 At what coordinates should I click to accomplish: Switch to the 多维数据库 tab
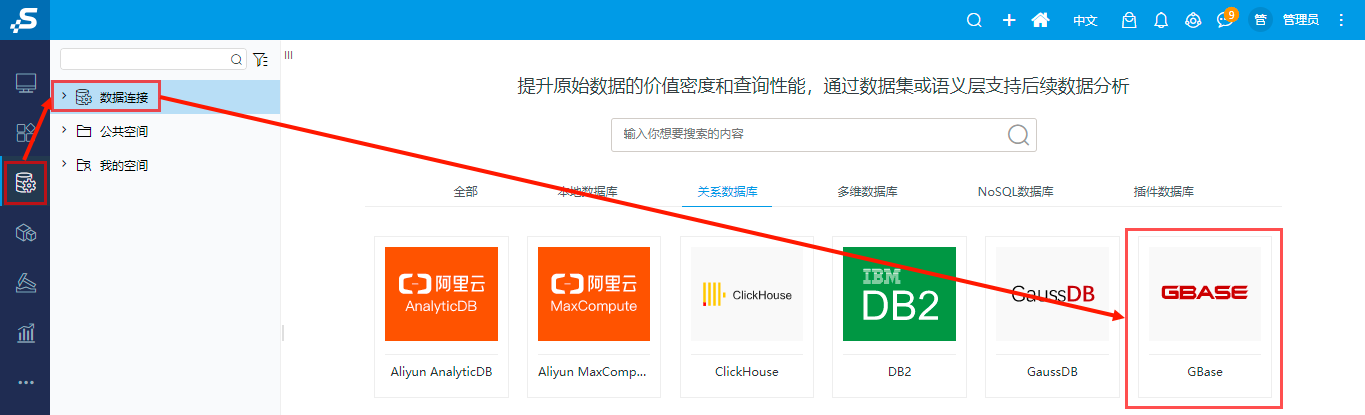pyautogui.click(x=867, y=191)
